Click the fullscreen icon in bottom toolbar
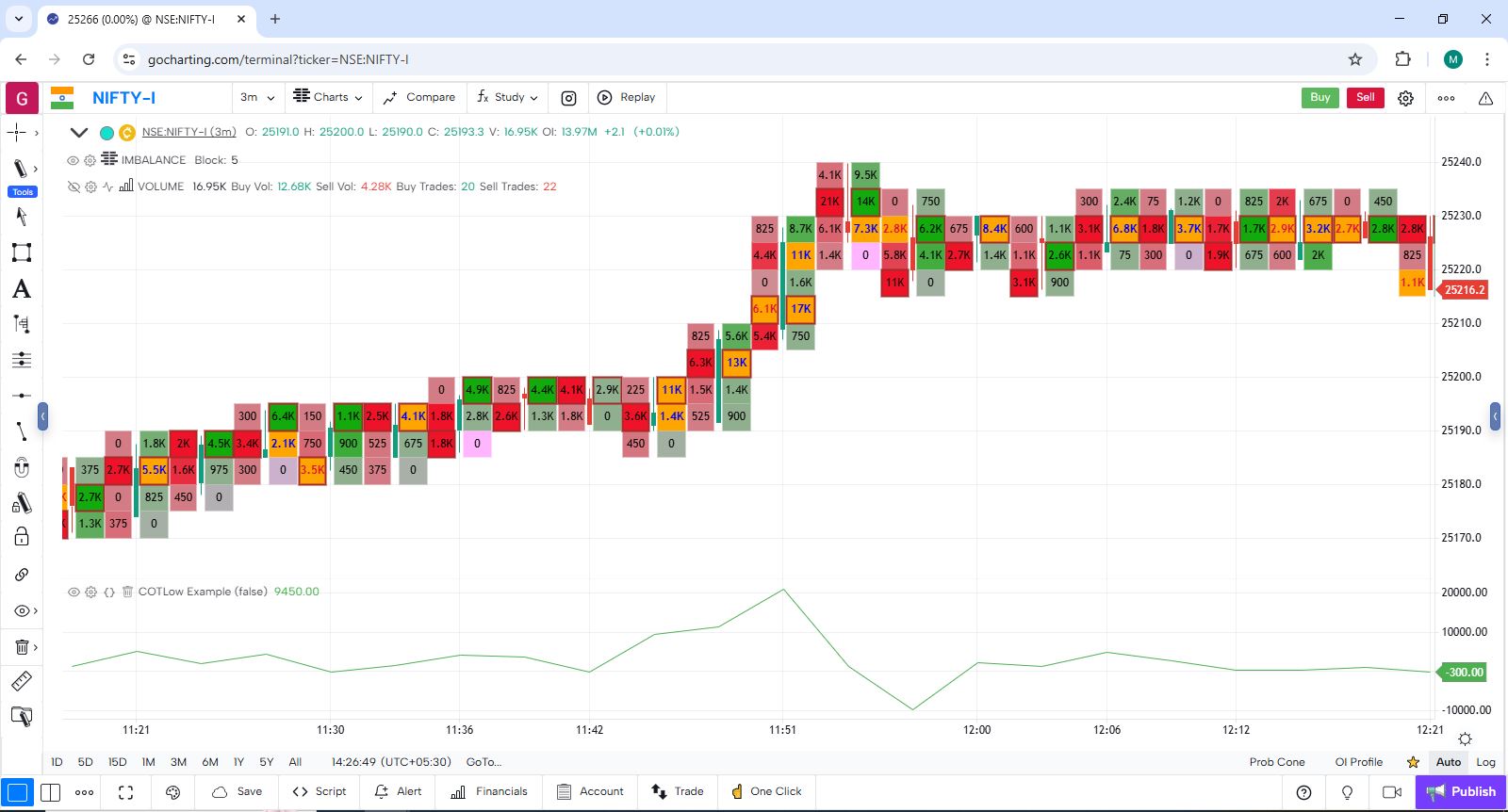1508x812 pixels. click(x=125, y=792)
